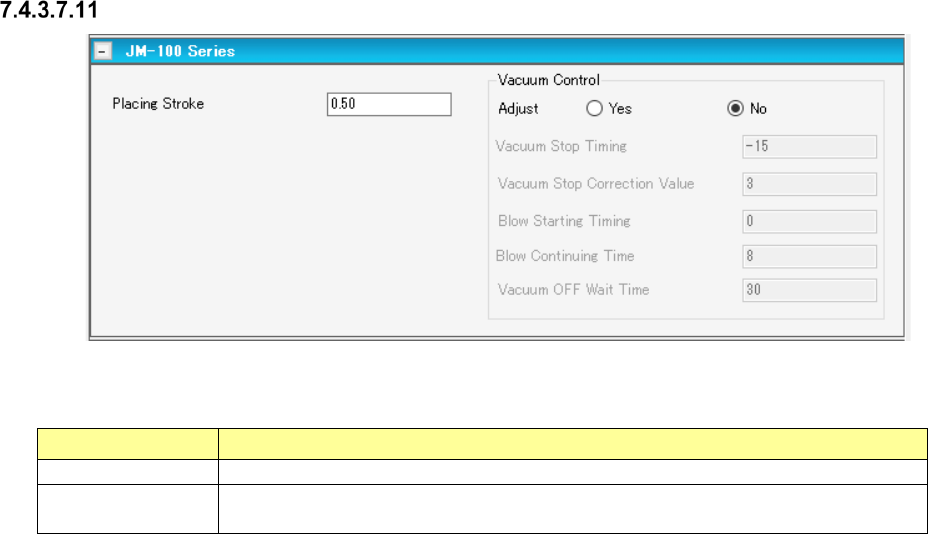The image size is (928, 534).
Task: Click the Vacuum Stop Timing field
Action: click(809, 147)
